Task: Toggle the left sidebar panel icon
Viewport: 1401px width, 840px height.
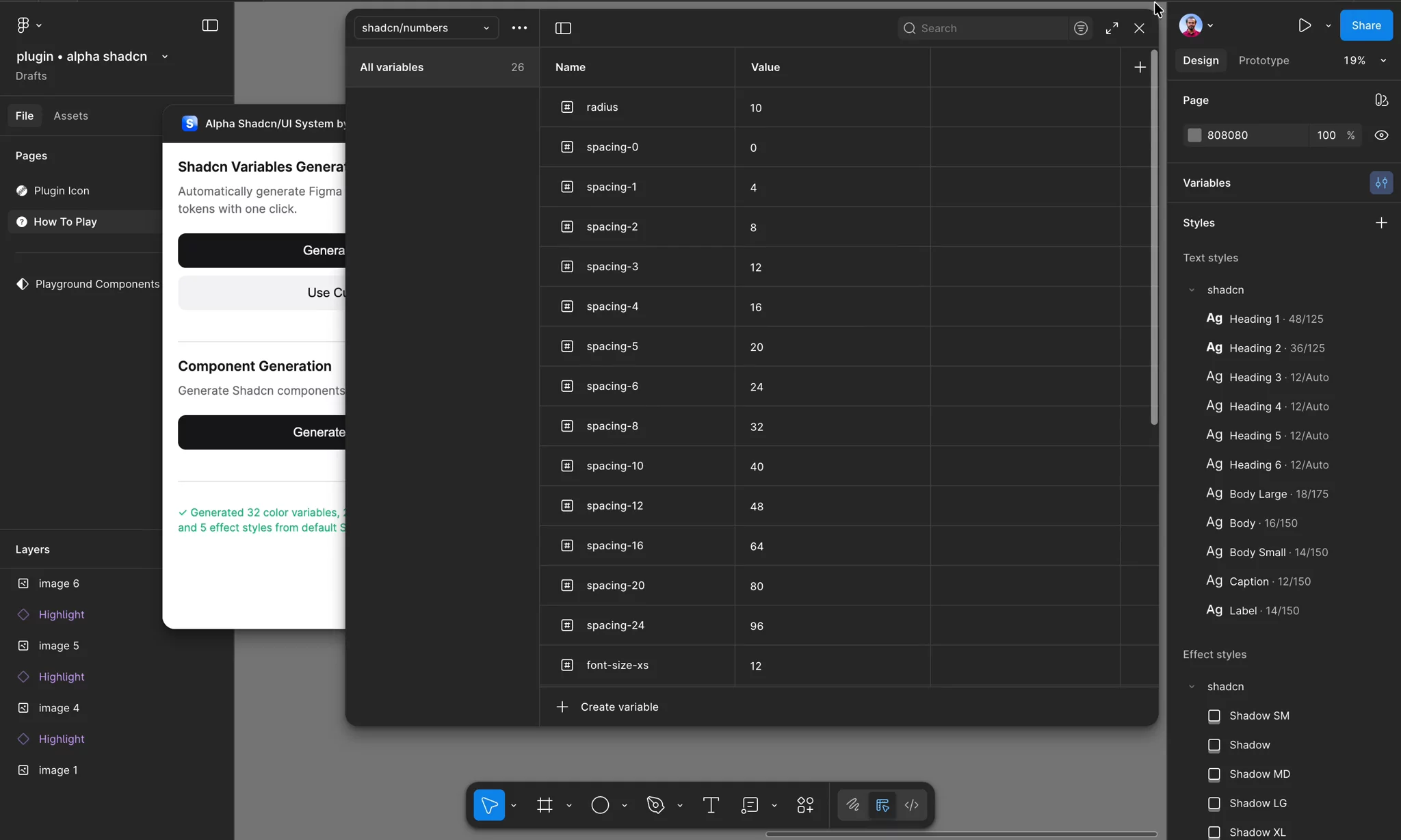Action: click(209, 25)
